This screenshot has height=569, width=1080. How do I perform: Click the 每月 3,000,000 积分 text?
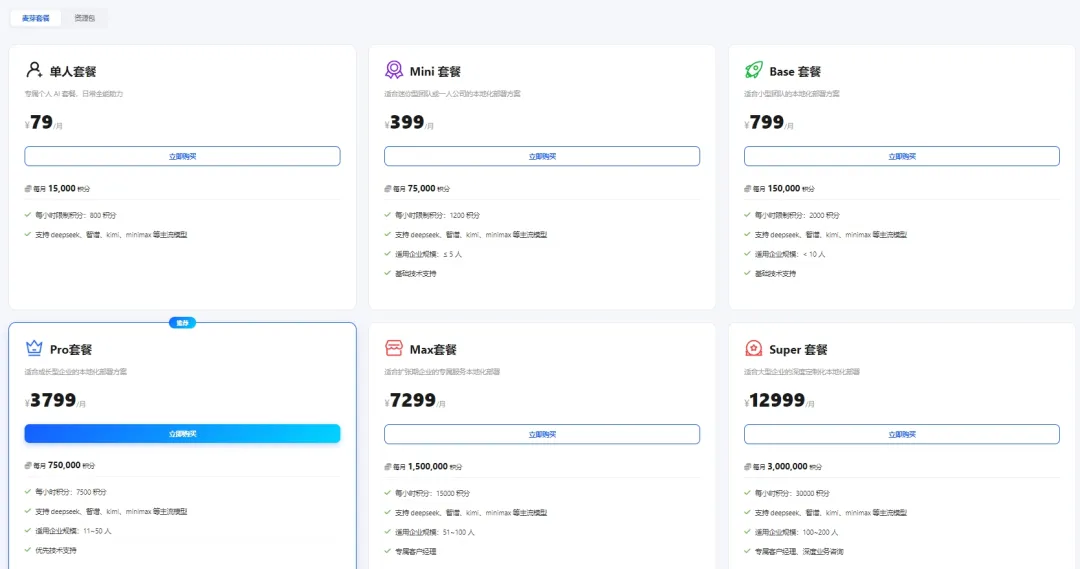coord(787,467)
